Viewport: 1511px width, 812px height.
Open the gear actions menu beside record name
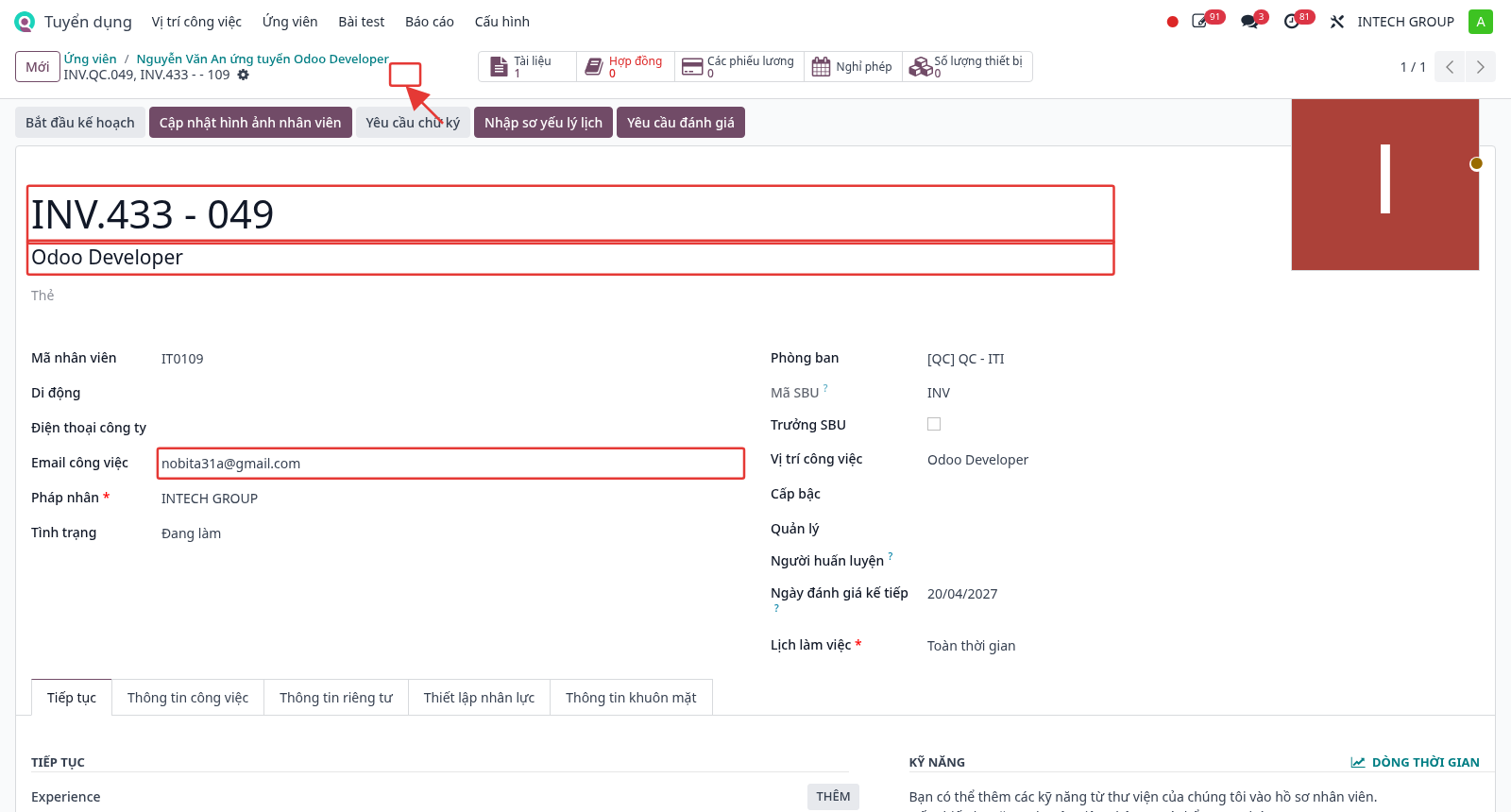point(244,75)
